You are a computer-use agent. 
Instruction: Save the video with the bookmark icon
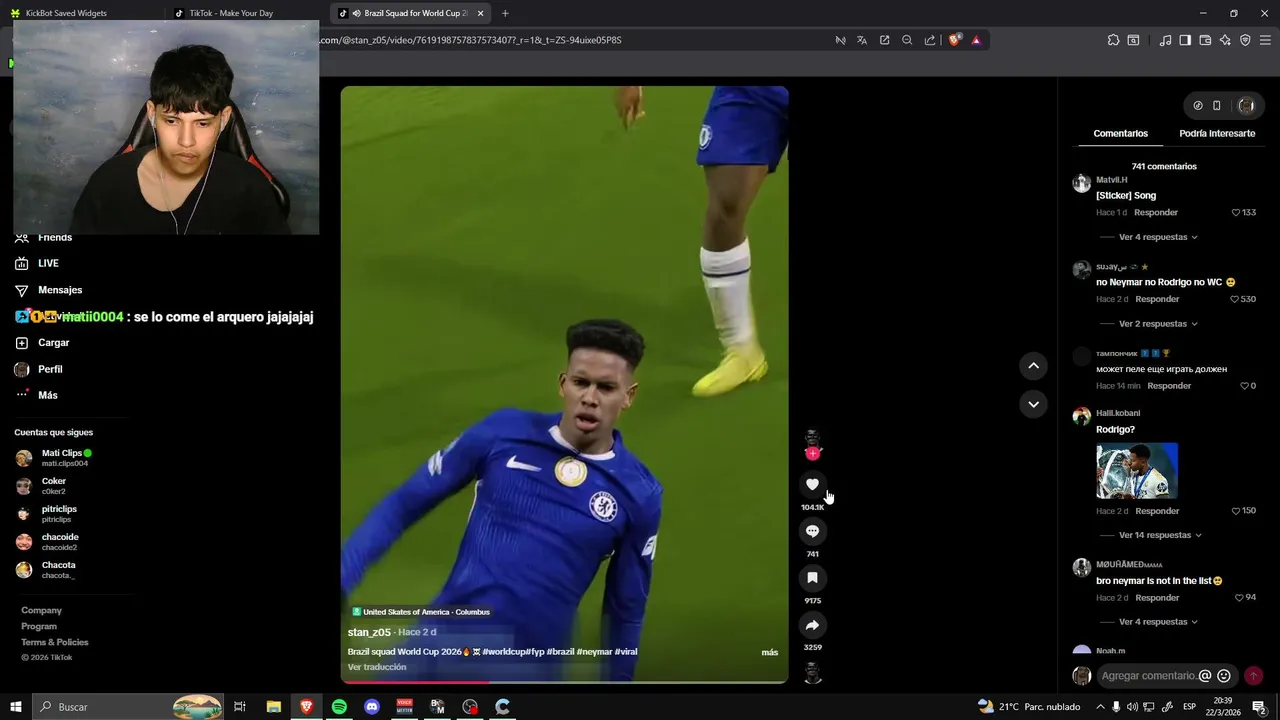pos(812,578)
